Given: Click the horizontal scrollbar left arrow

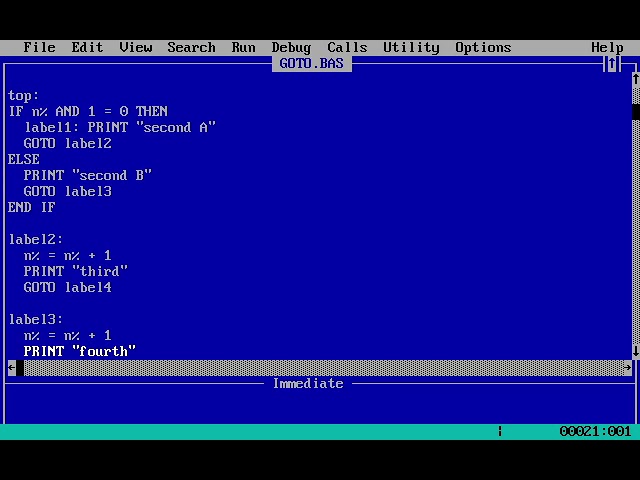Looking at the screenshot, I should click(12, 367).
